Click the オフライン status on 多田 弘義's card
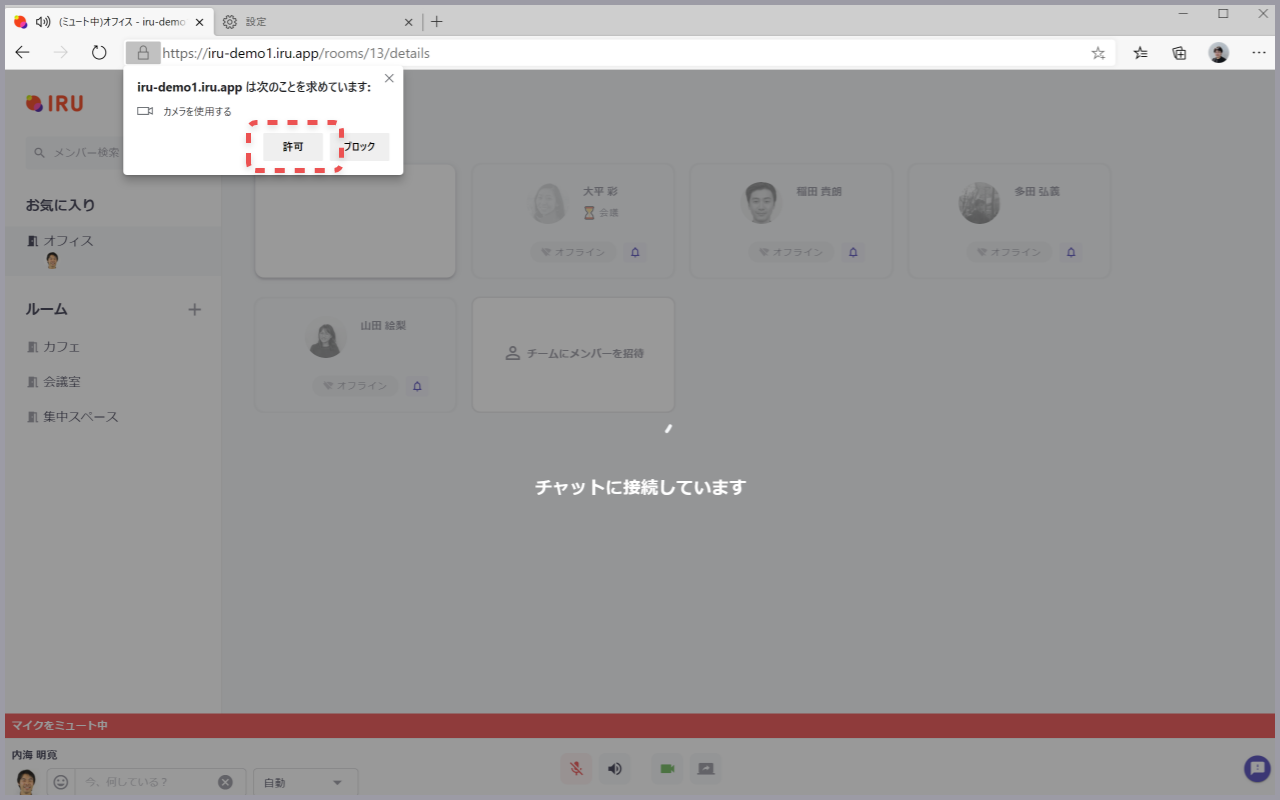 tap(1009, 252)
